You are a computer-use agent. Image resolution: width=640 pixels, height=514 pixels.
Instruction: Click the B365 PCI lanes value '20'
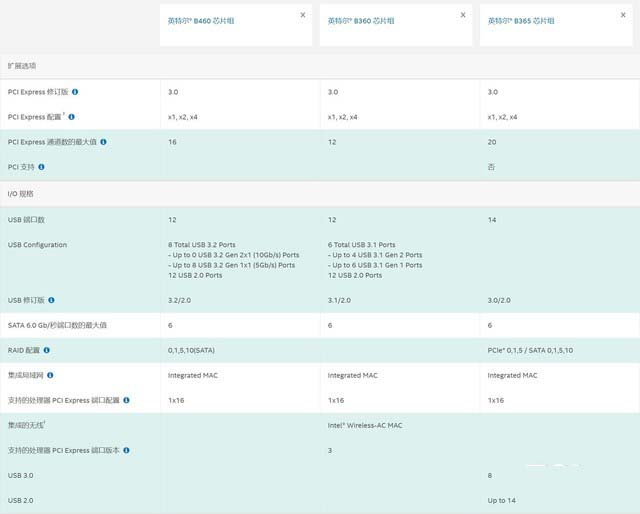(x=492, y=142)
